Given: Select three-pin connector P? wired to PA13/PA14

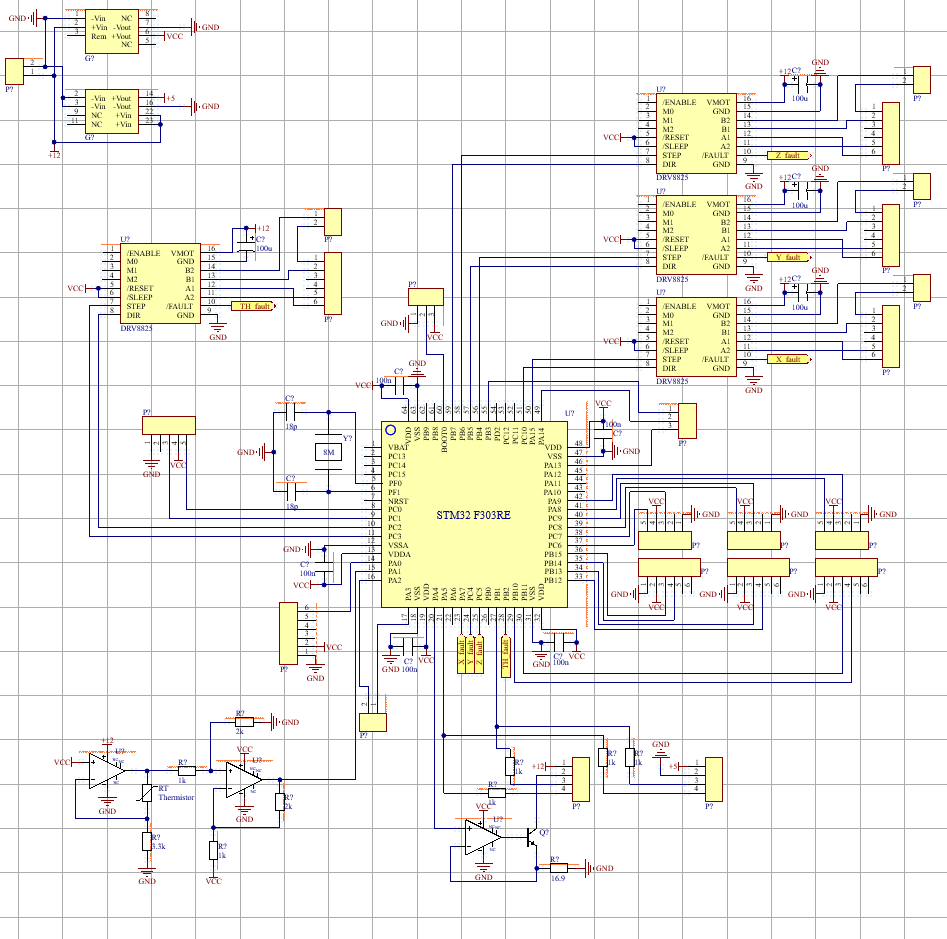Looking at the screenshot, I should pyautogui.click(x=687, y=420).
